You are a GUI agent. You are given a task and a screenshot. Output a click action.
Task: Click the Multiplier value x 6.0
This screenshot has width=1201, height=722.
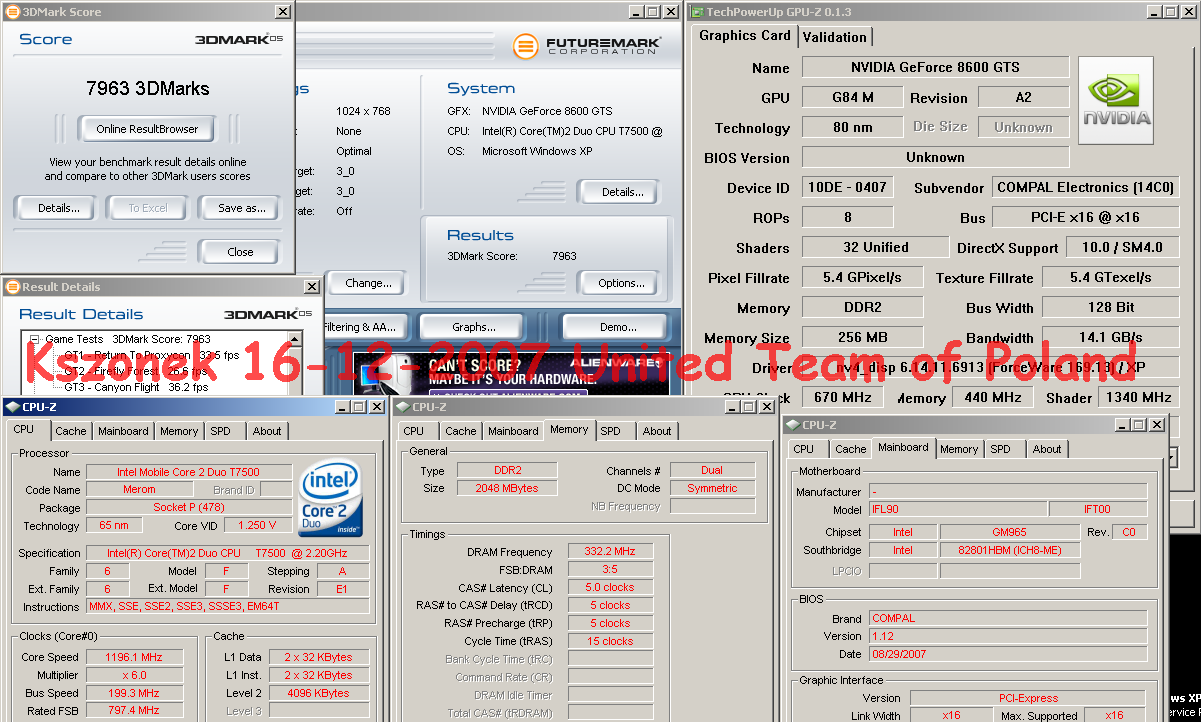click(x=134, y=675)
